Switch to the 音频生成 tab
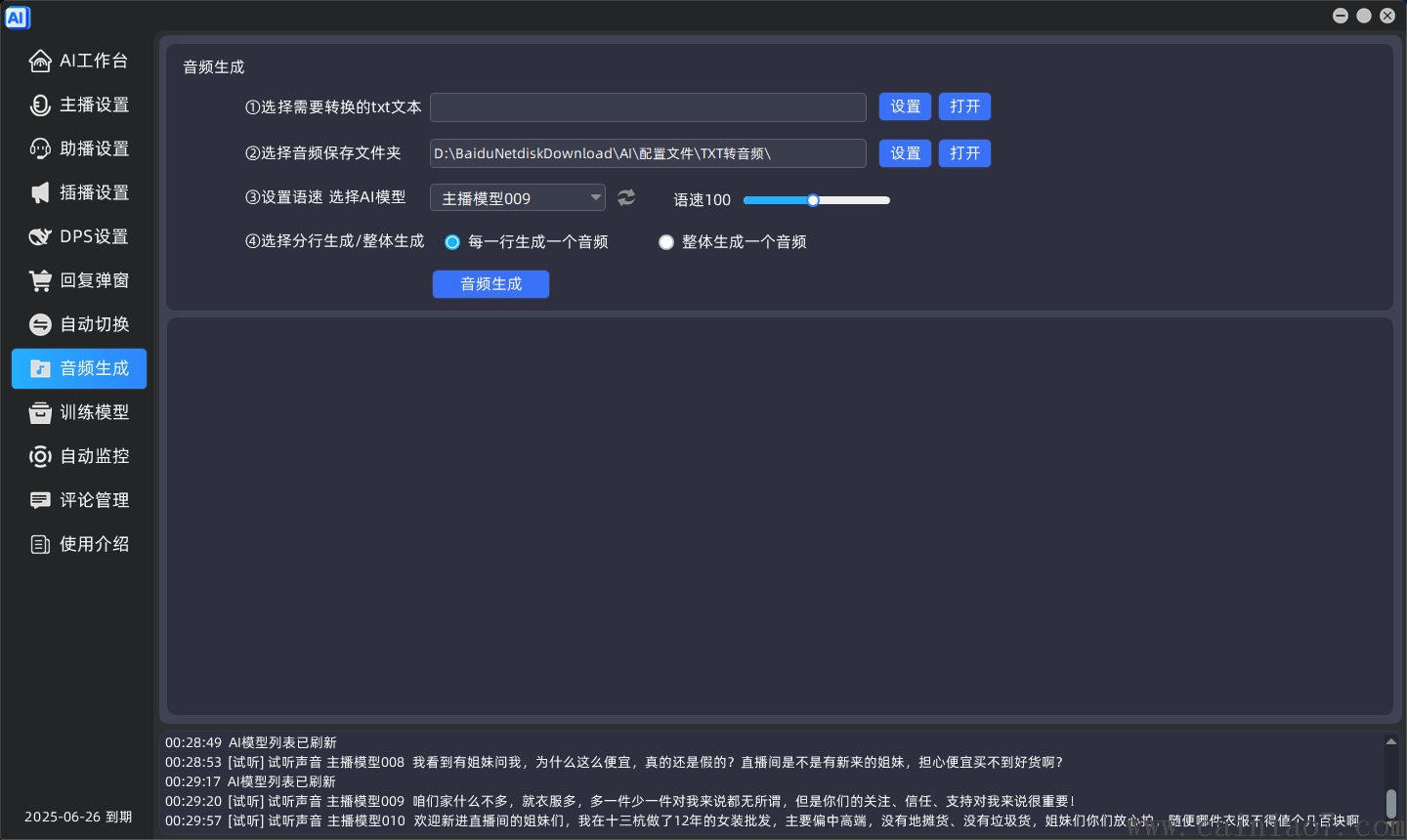 pyautogui.click(x=78, y=368)
